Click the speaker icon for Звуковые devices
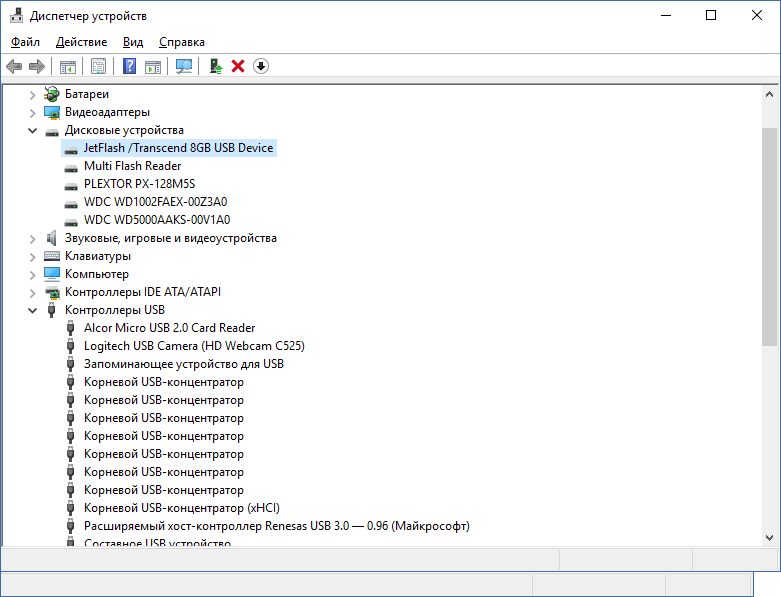 pyautogui.click(x=52, y=239)
